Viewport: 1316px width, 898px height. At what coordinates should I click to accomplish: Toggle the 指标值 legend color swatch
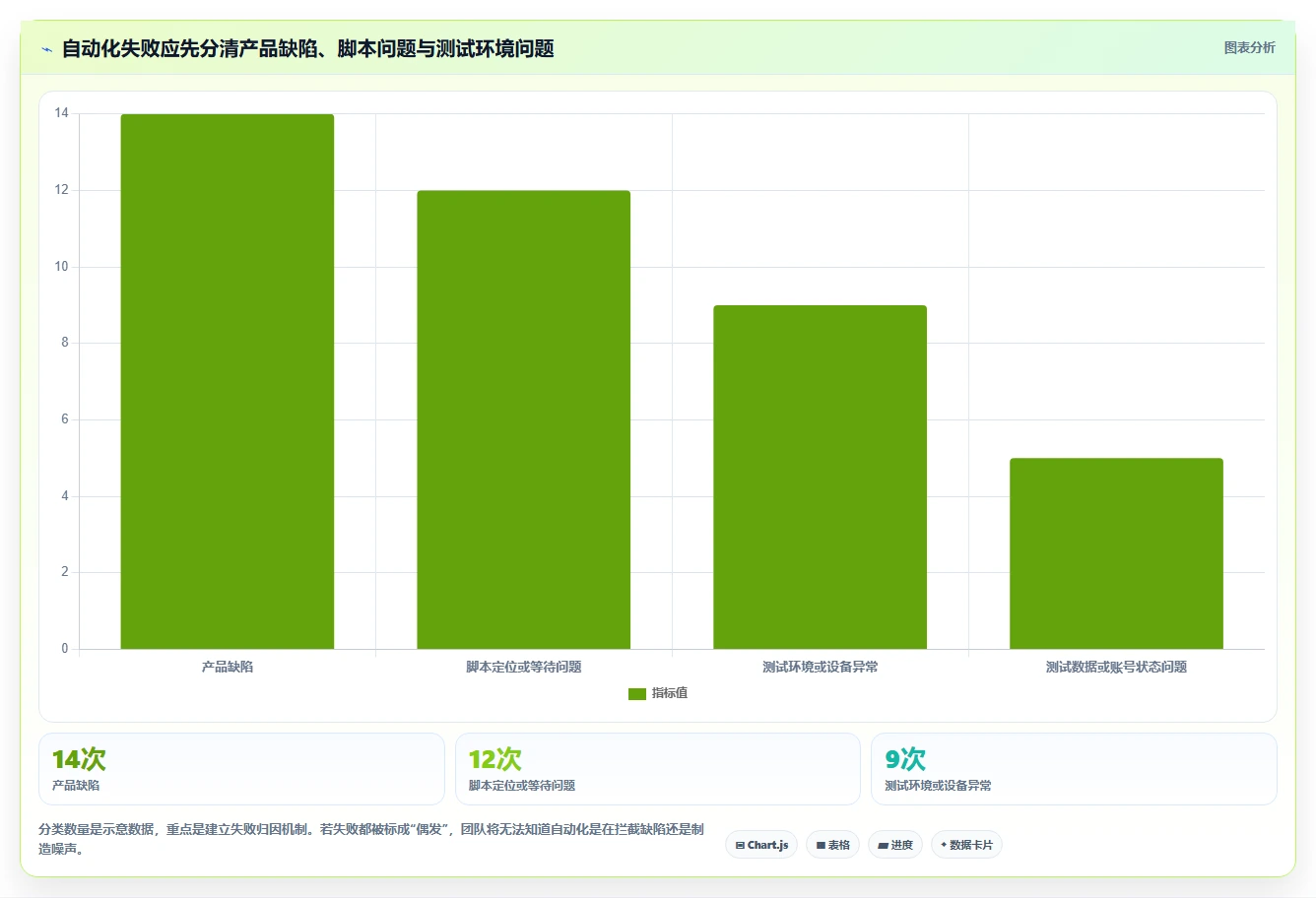[x=637, y=693]
